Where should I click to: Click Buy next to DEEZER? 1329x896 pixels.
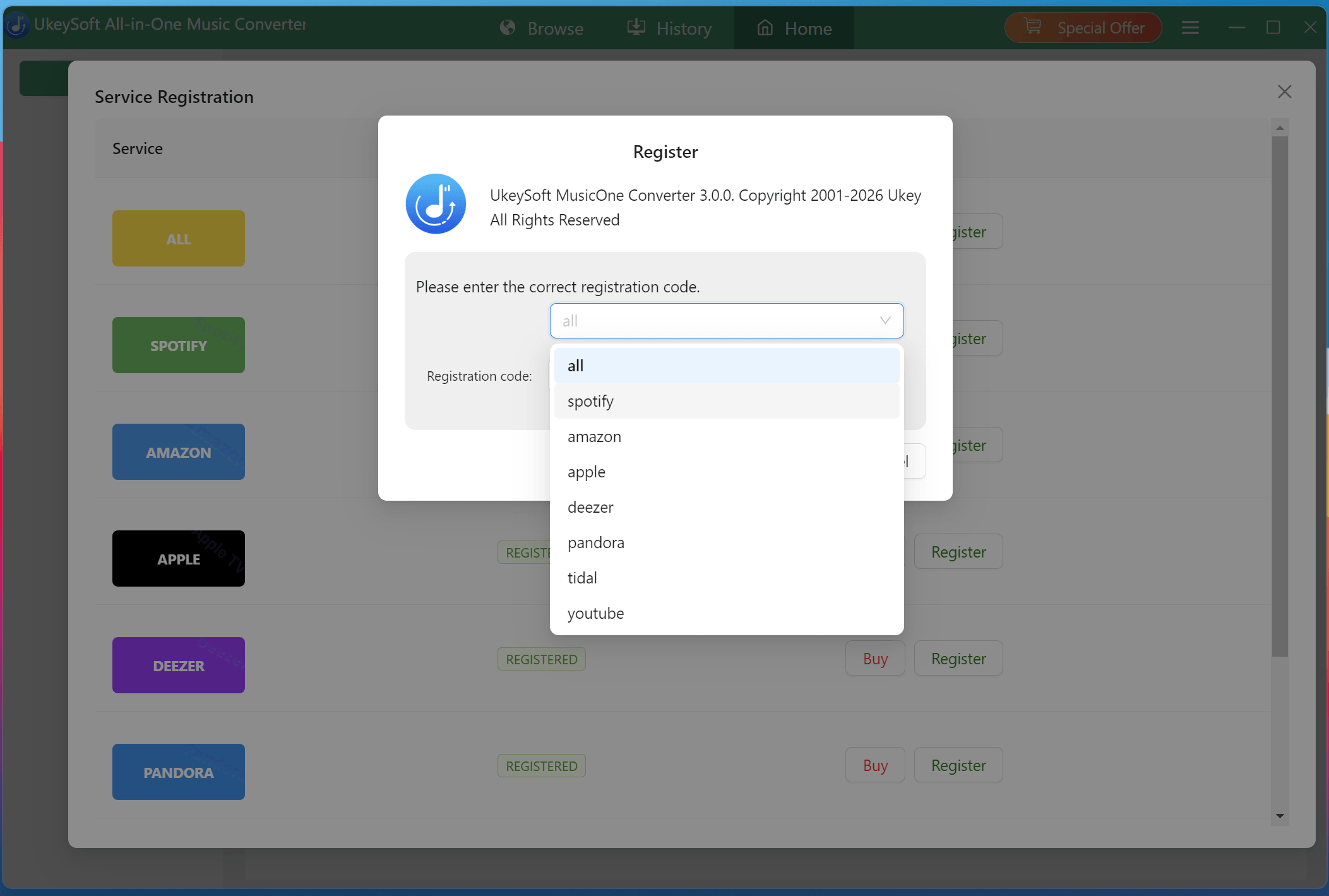874,658
